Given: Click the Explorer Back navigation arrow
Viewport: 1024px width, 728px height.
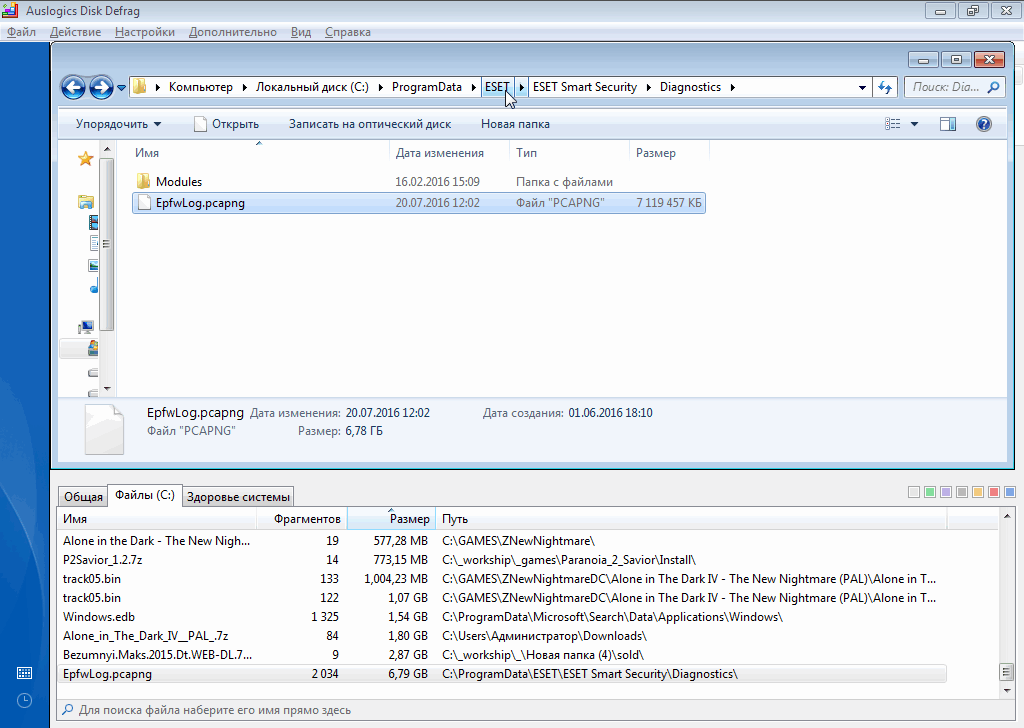Looking at the screenshot, I should [x=73, y=87].
